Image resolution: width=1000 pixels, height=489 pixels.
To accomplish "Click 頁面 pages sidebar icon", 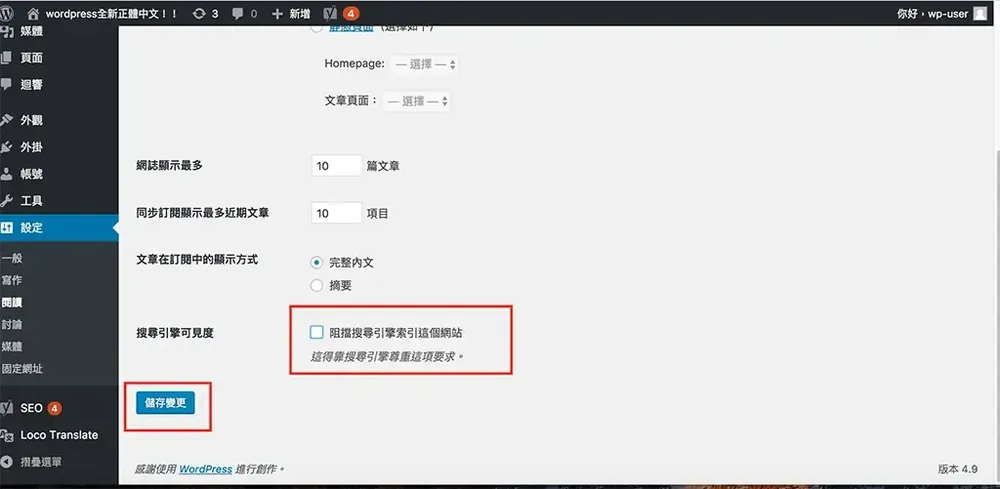I will point(6,58).
